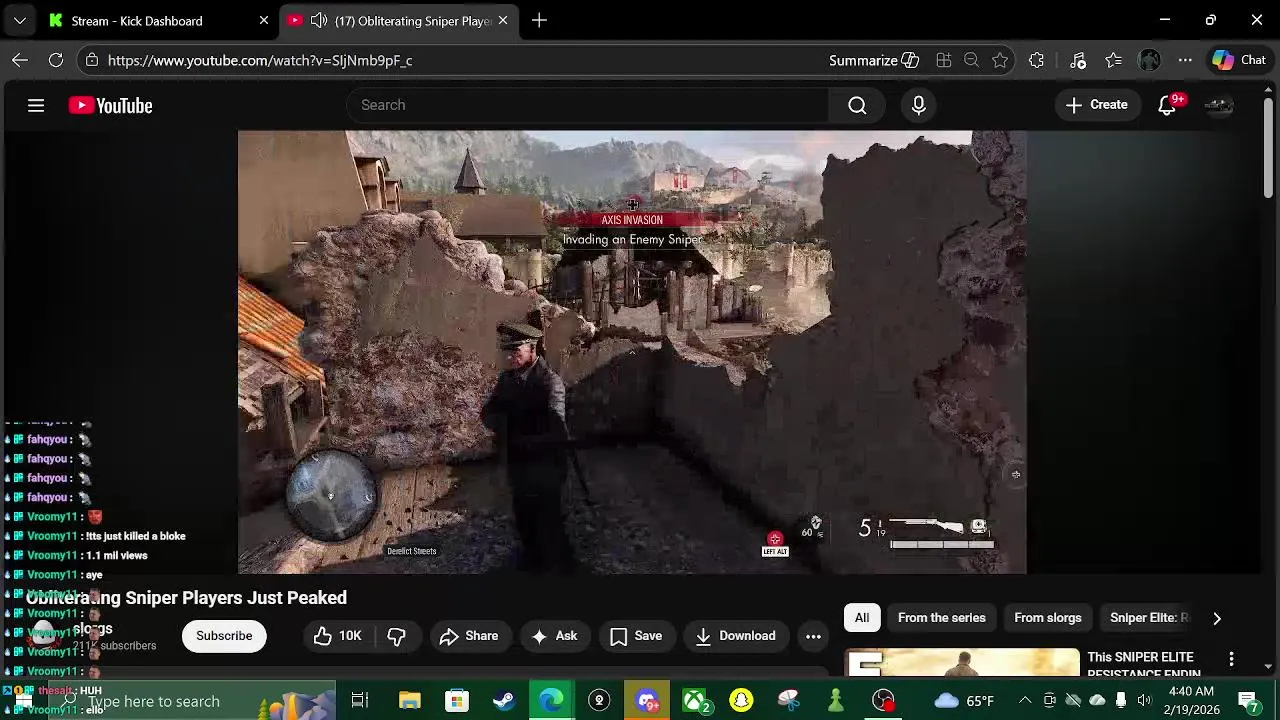Screen dimensions: 1280x720
Task: Close the Kick Dashboard tab
Action: (263, 20)
